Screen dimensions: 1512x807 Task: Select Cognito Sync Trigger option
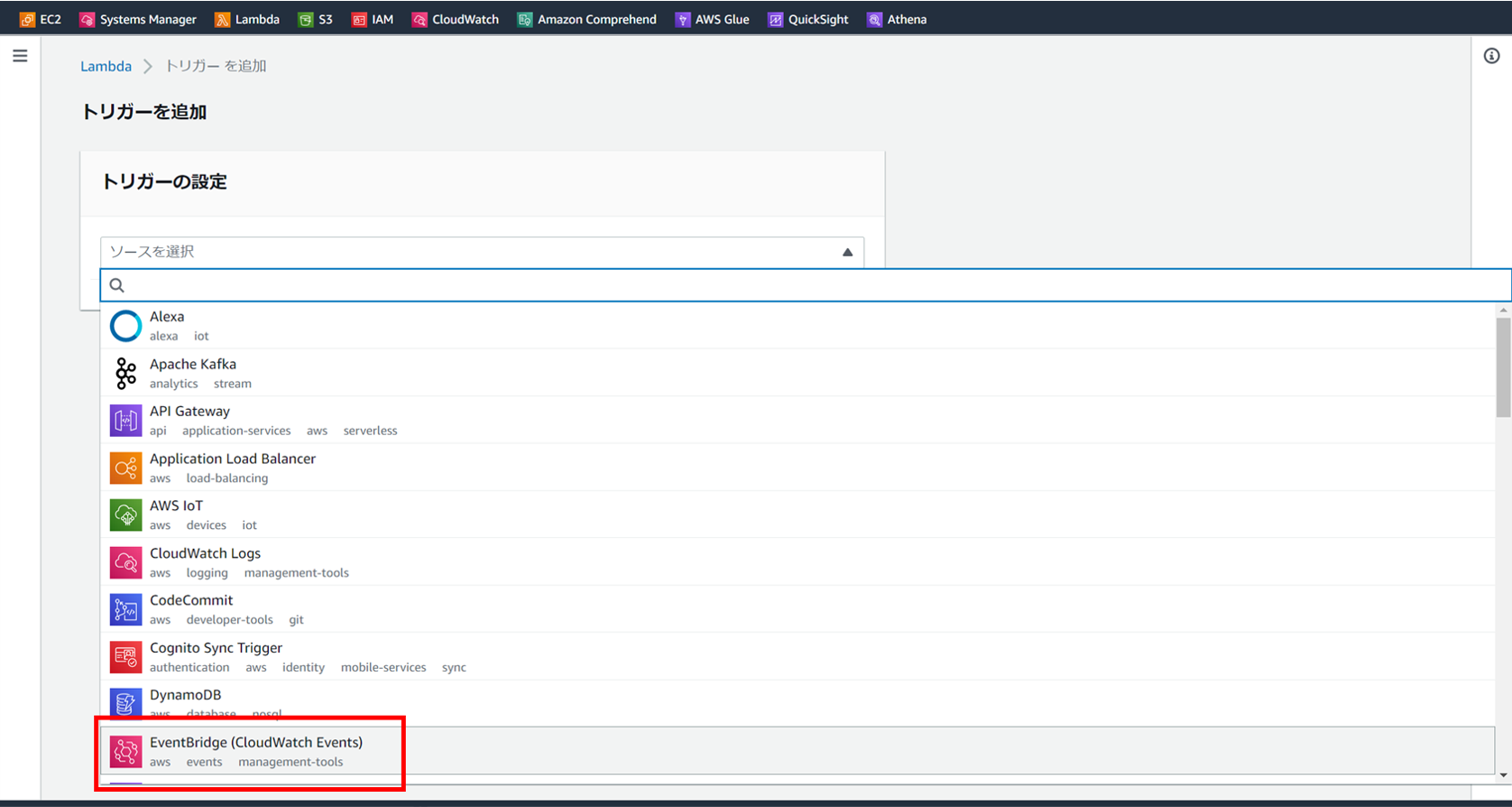pyautogui.click(x=797, y=657)
